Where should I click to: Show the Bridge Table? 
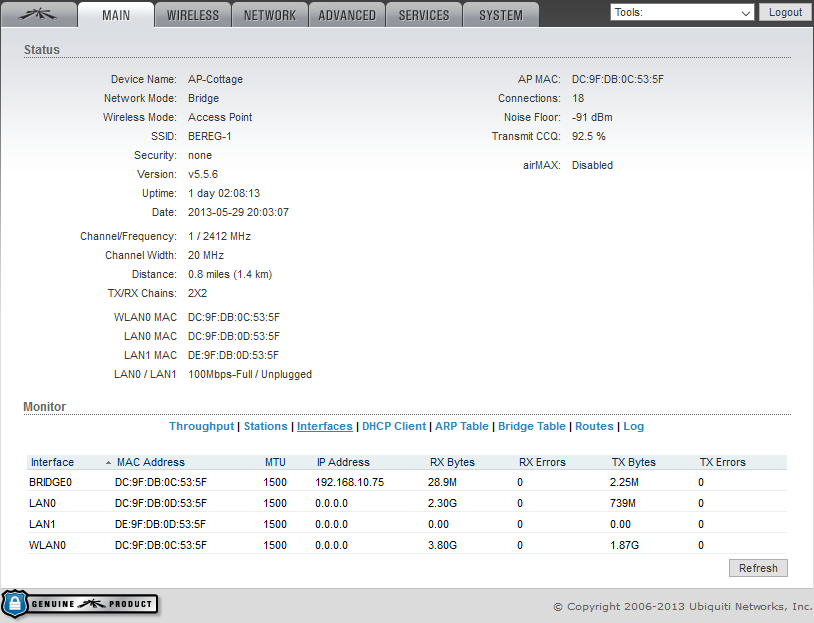click(532, 426)
